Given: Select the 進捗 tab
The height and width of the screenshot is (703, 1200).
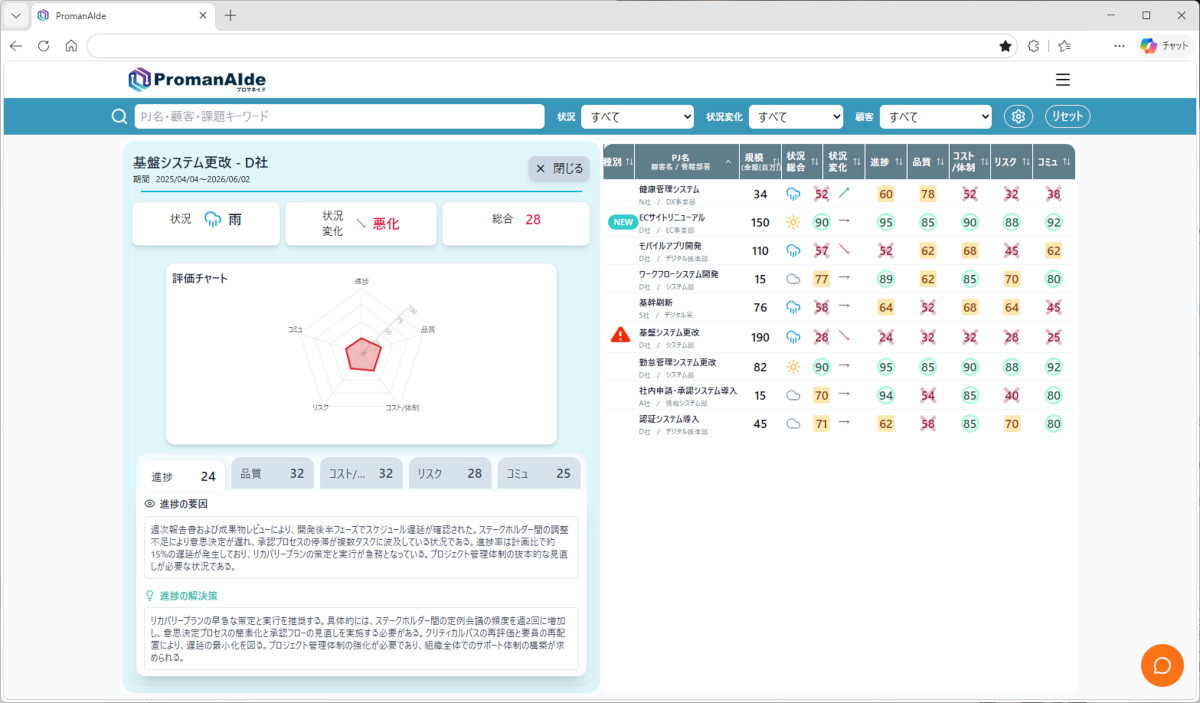Looking at the screenshot, I should (182, 476).
